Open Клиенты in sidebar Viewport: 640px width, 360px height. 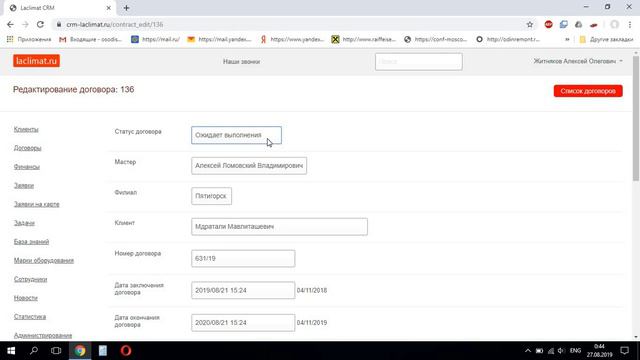tap(26, 129)
